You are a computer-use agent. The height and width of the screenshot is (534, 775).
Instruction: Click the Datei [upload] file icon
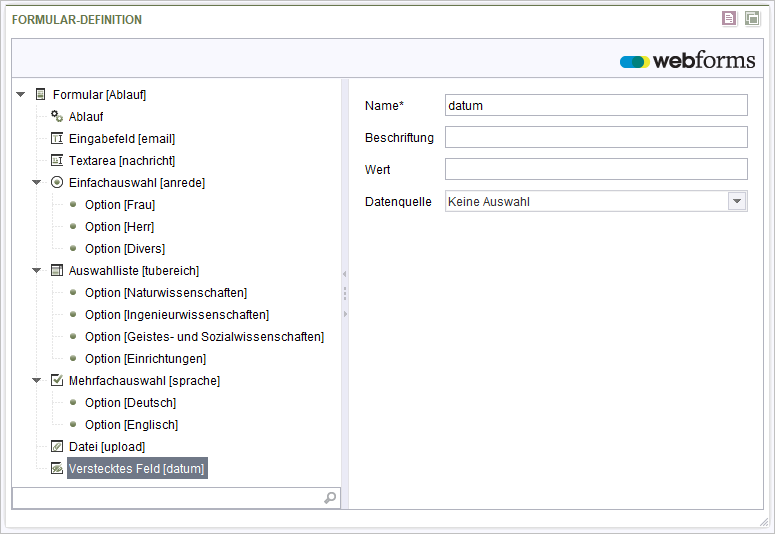[57, 446]
